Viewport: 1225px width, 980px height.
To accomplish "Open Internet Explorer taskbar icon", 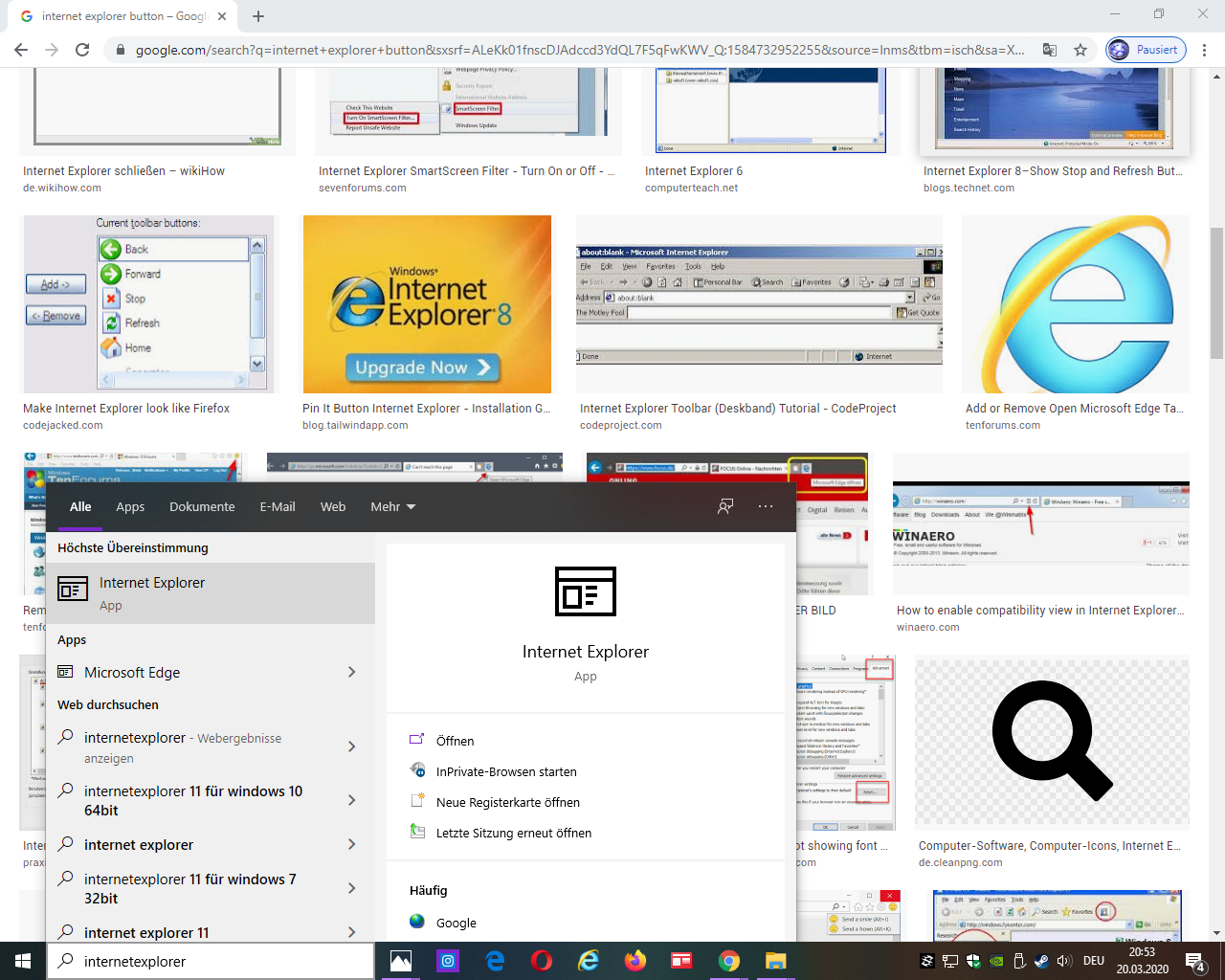I will 589,961.
